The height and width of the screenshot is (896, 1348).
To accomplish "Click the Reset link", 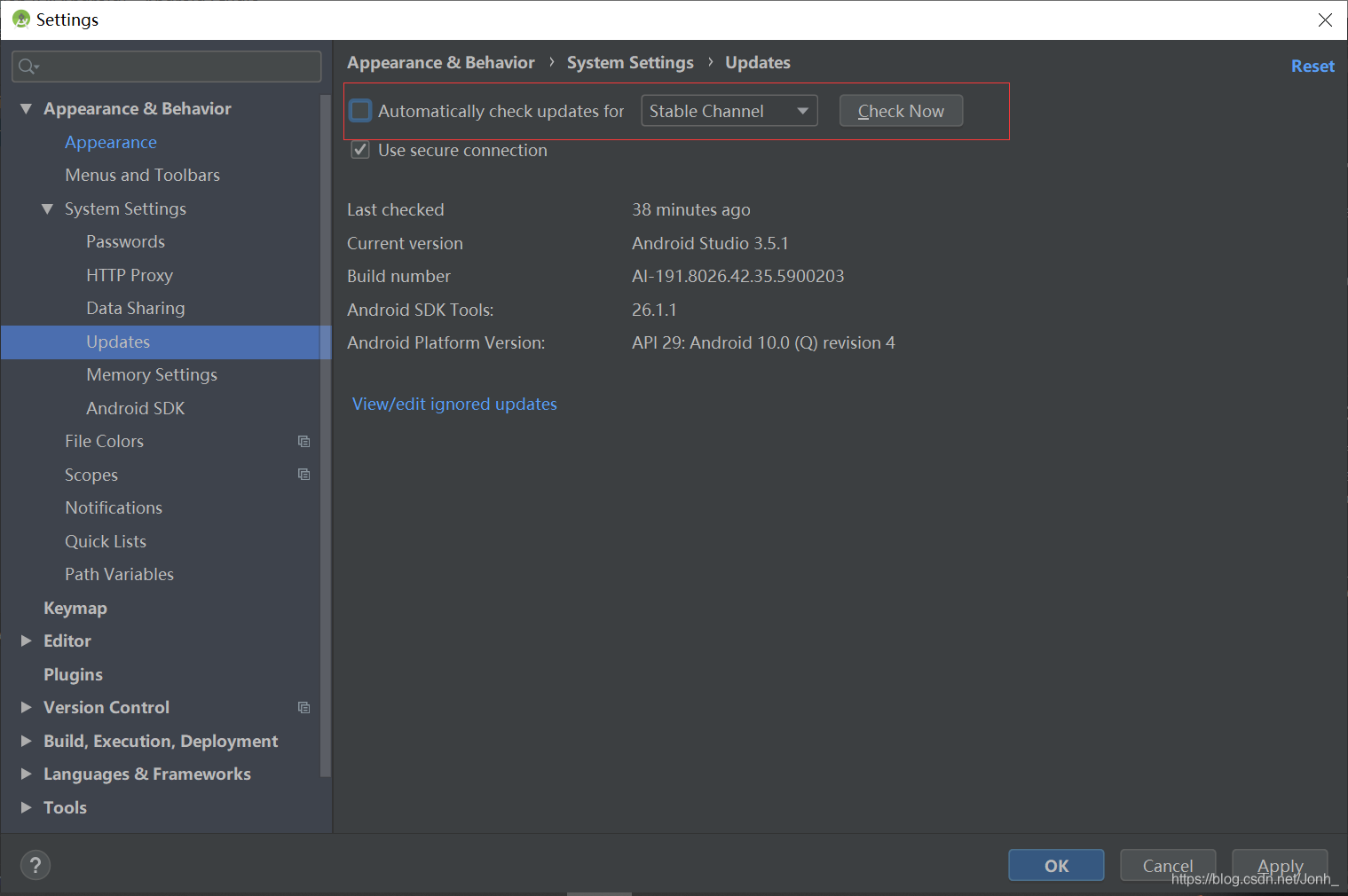I will pyautogui.click(x=1313, y=67).
